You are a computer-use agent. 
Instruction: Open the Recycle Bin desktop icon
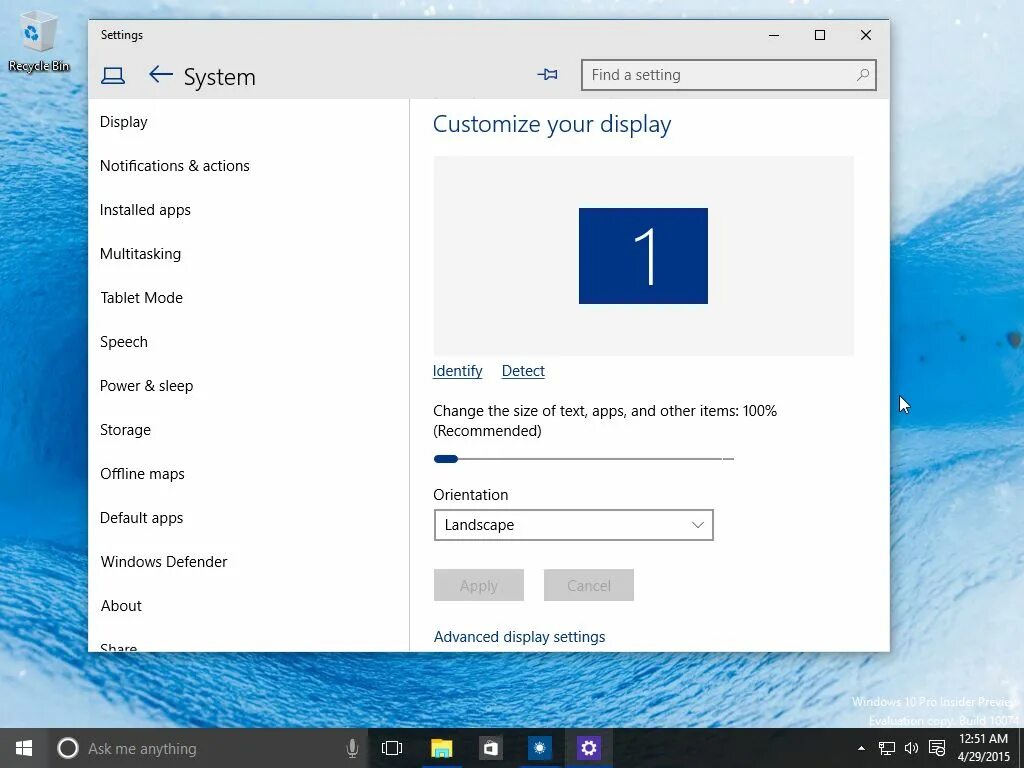(x=39, y=40)
